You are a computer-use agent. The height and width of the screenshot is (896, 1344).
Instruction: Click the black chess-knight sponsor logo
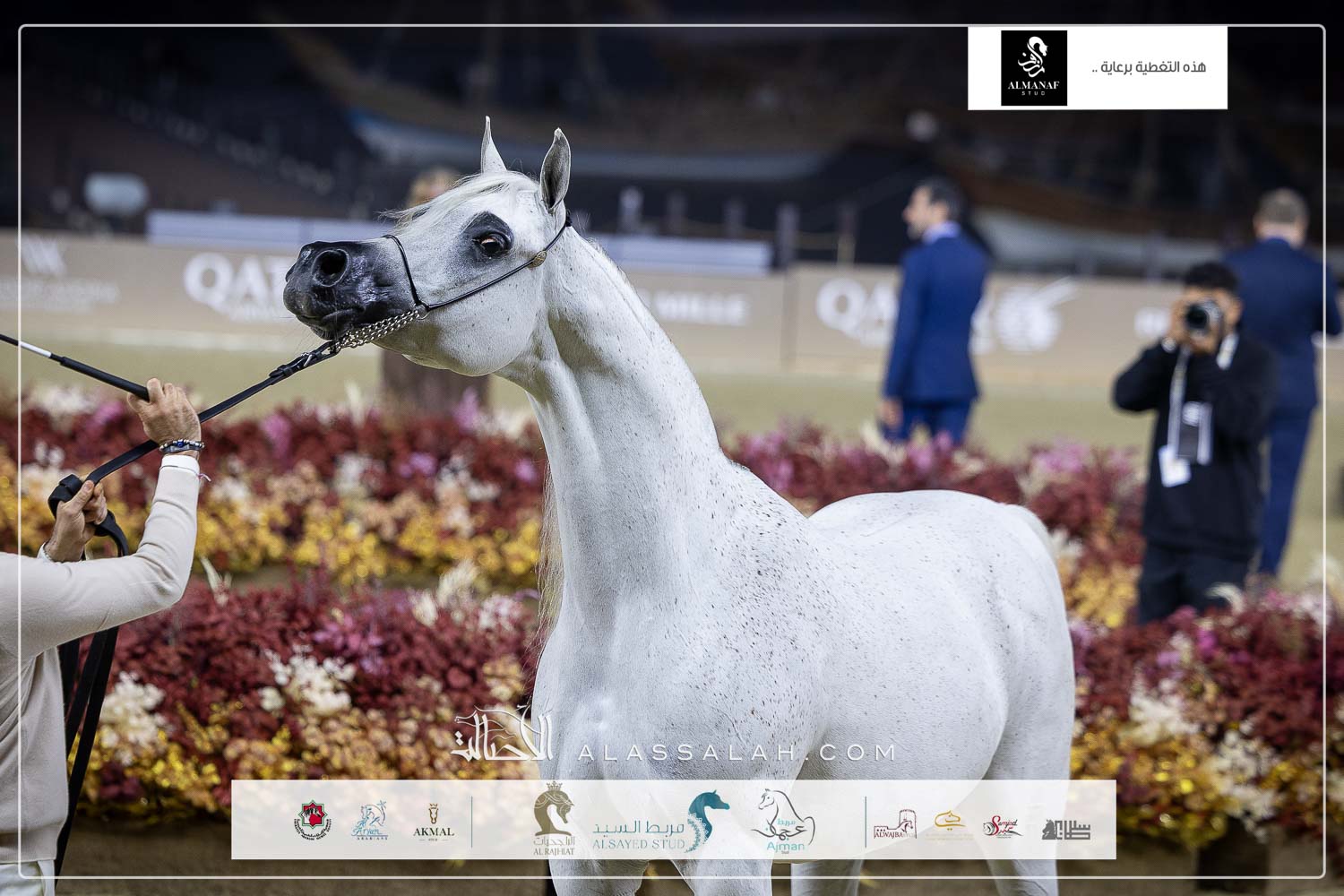[x=1066, y=828]
